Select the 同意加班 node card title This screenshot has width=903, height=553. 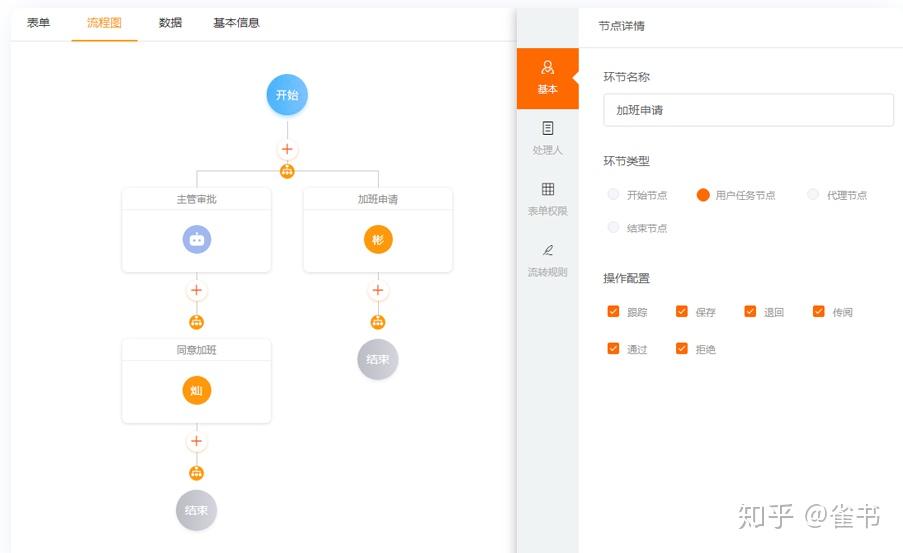click(x=196, y=350)
